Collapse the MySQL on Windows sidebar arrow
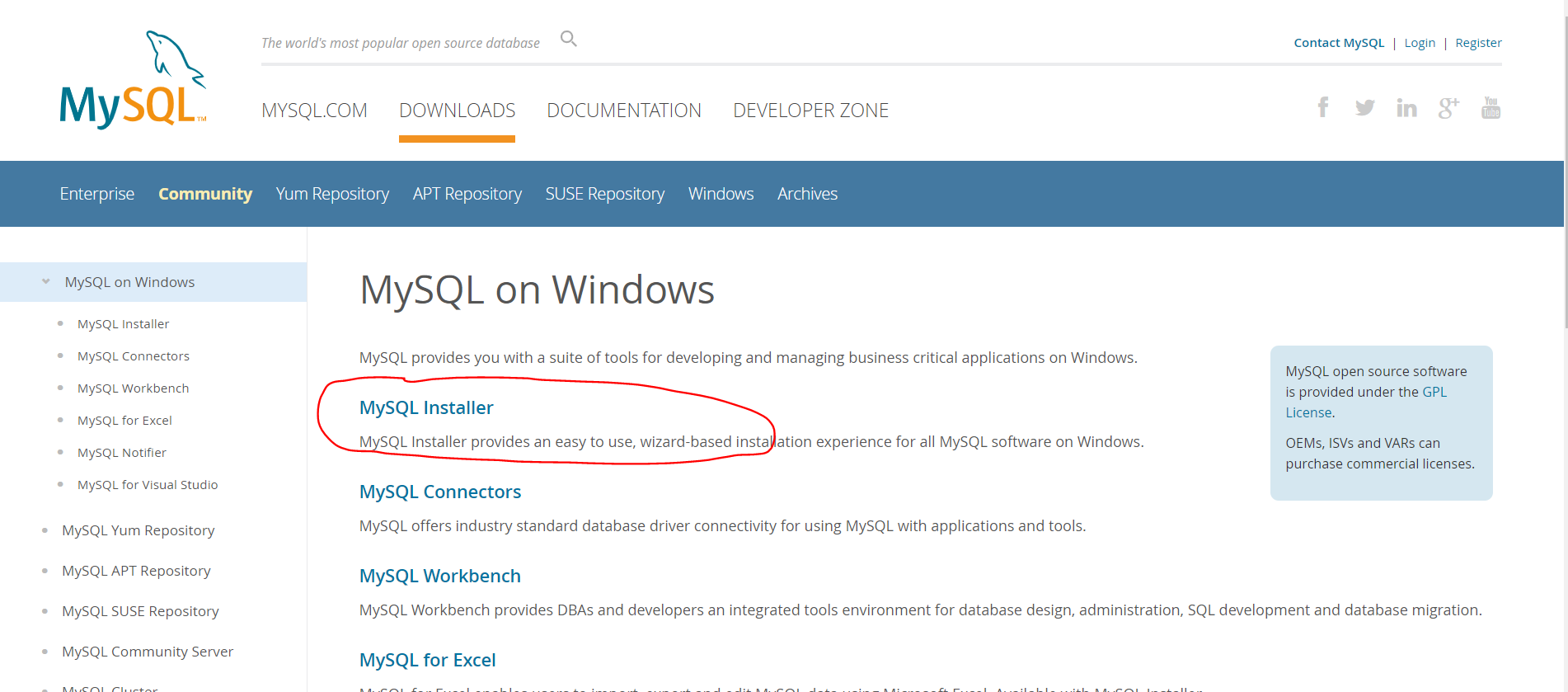 click(x=46, y=282)
